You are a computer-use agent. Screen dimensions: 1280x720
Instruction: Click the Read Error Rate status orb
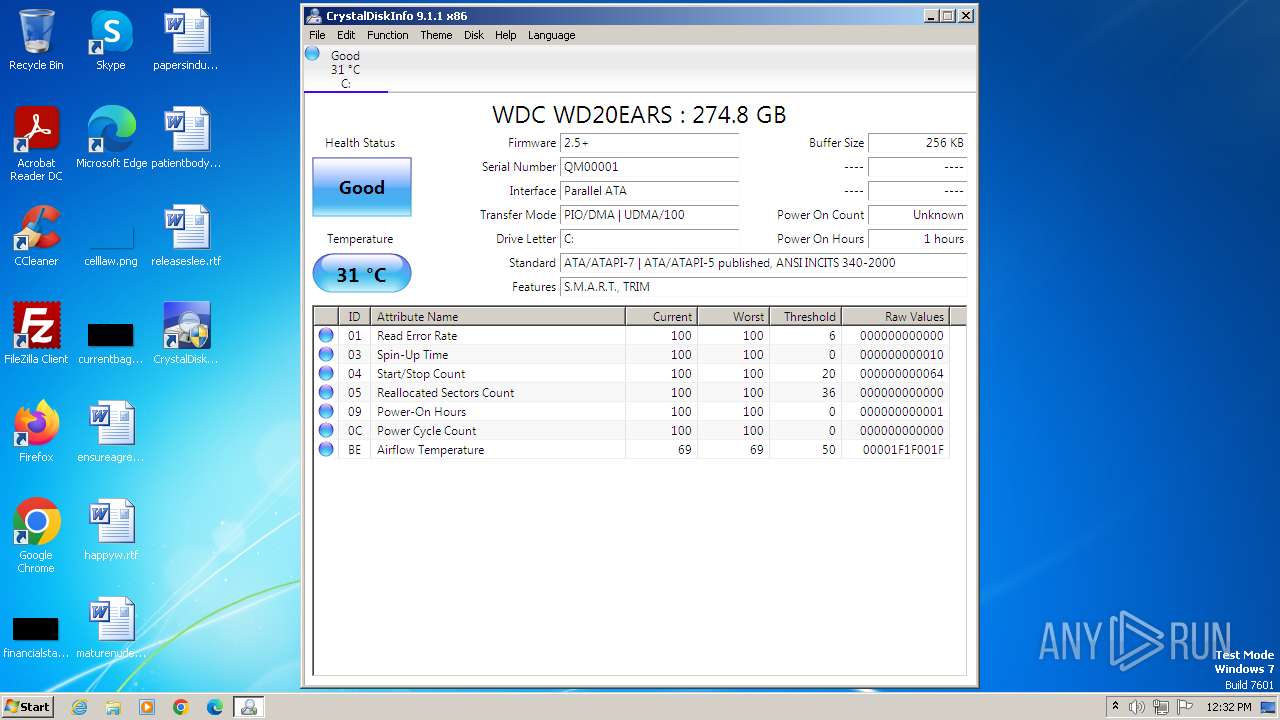pyautogui.click(x=326, y=336)
